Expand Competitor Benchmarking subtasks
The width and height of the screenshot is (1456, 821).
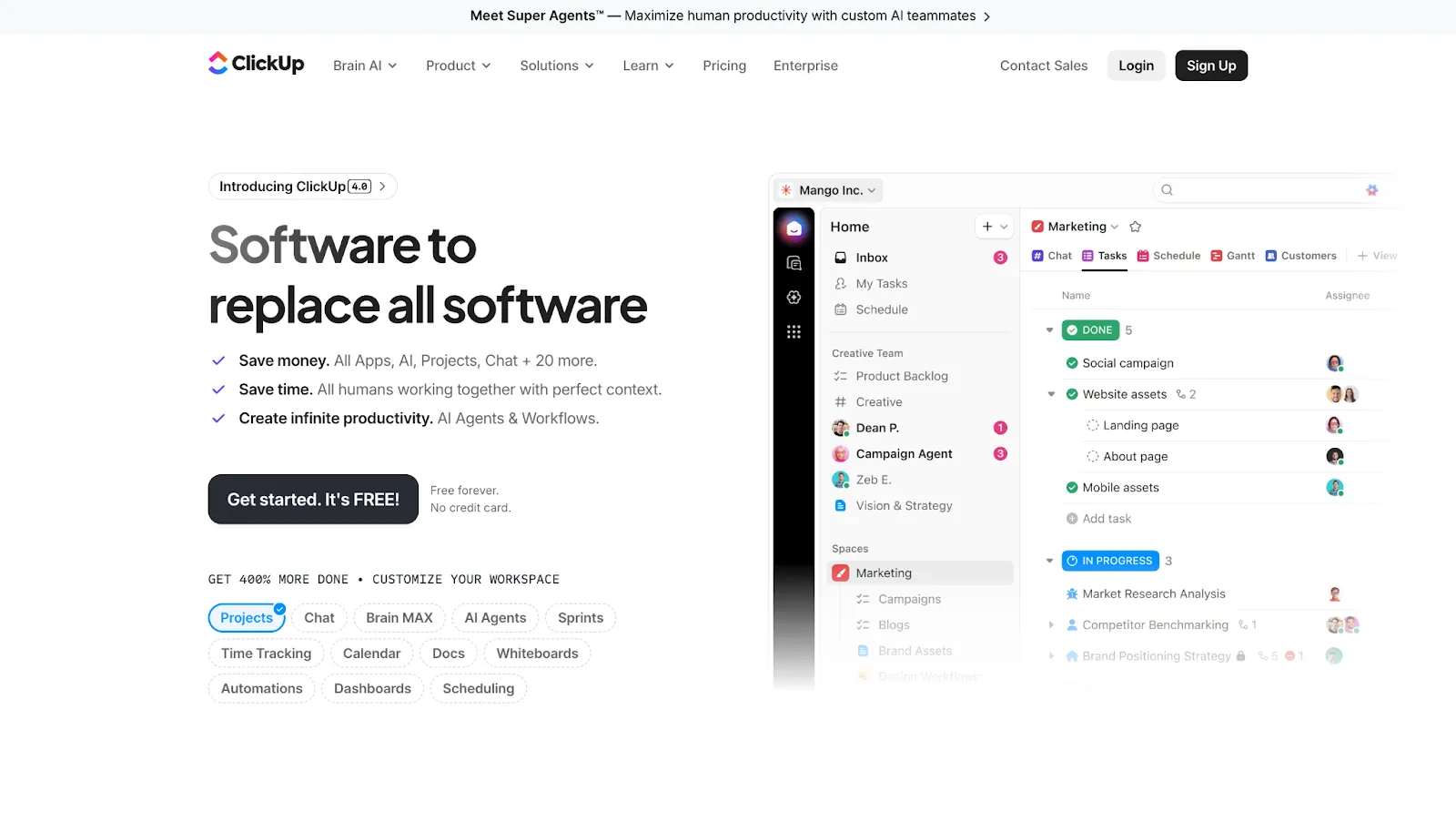(x=1051, y=625)
